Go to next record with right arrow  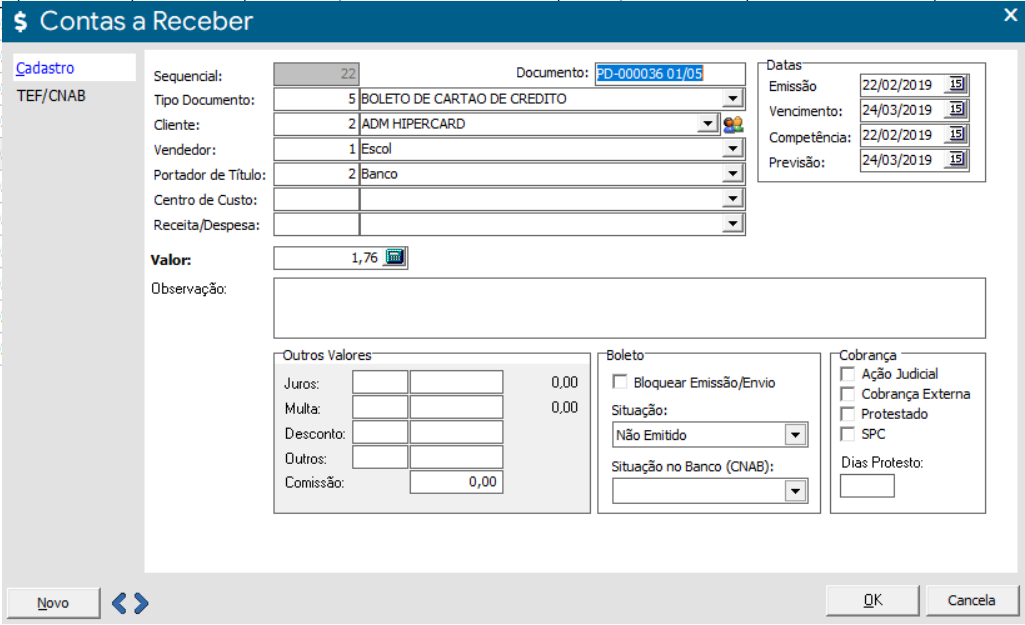point(141,602)
